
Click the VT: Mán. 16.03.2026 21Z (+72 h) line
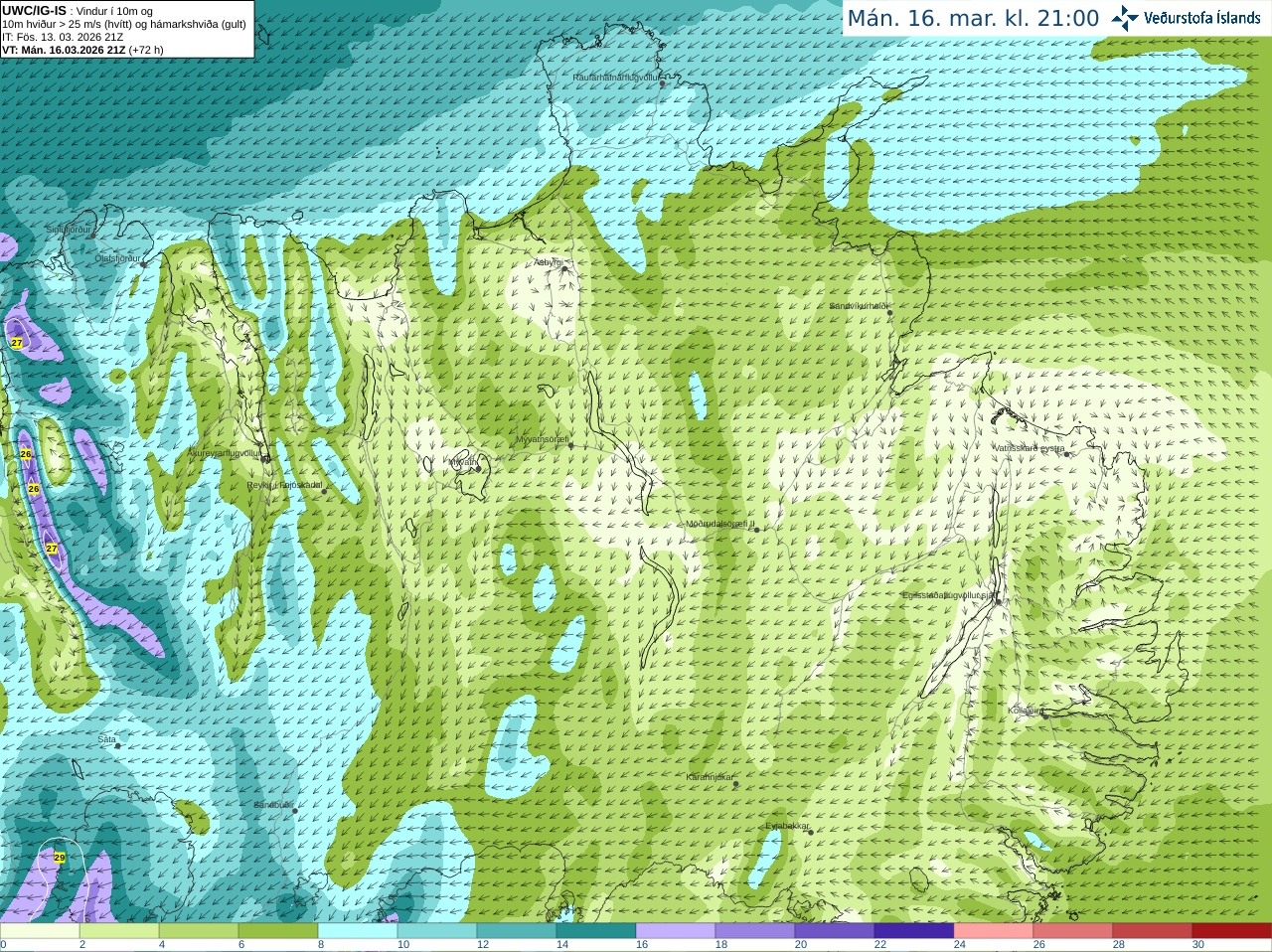(x=82, y=50)
